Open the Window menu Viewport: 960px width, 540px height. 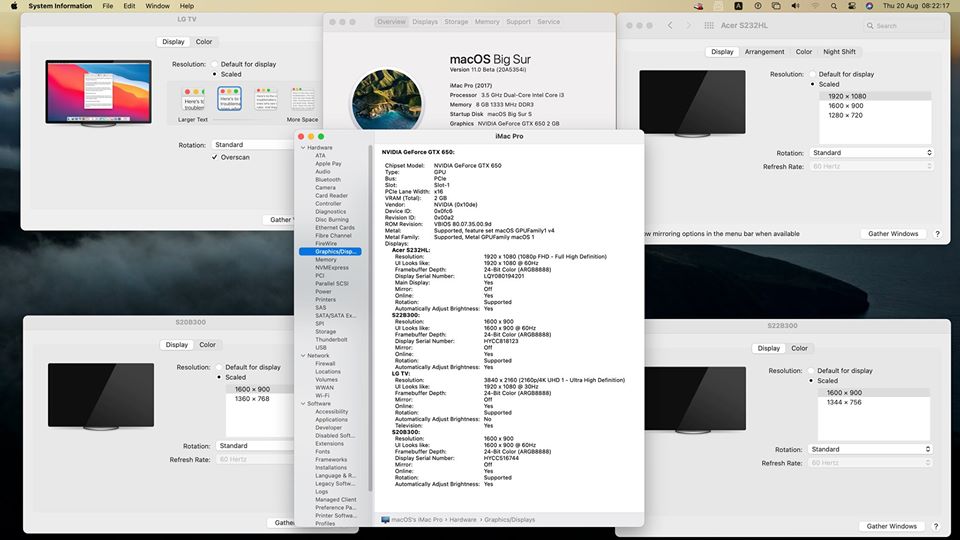click(x=157, y=6)
